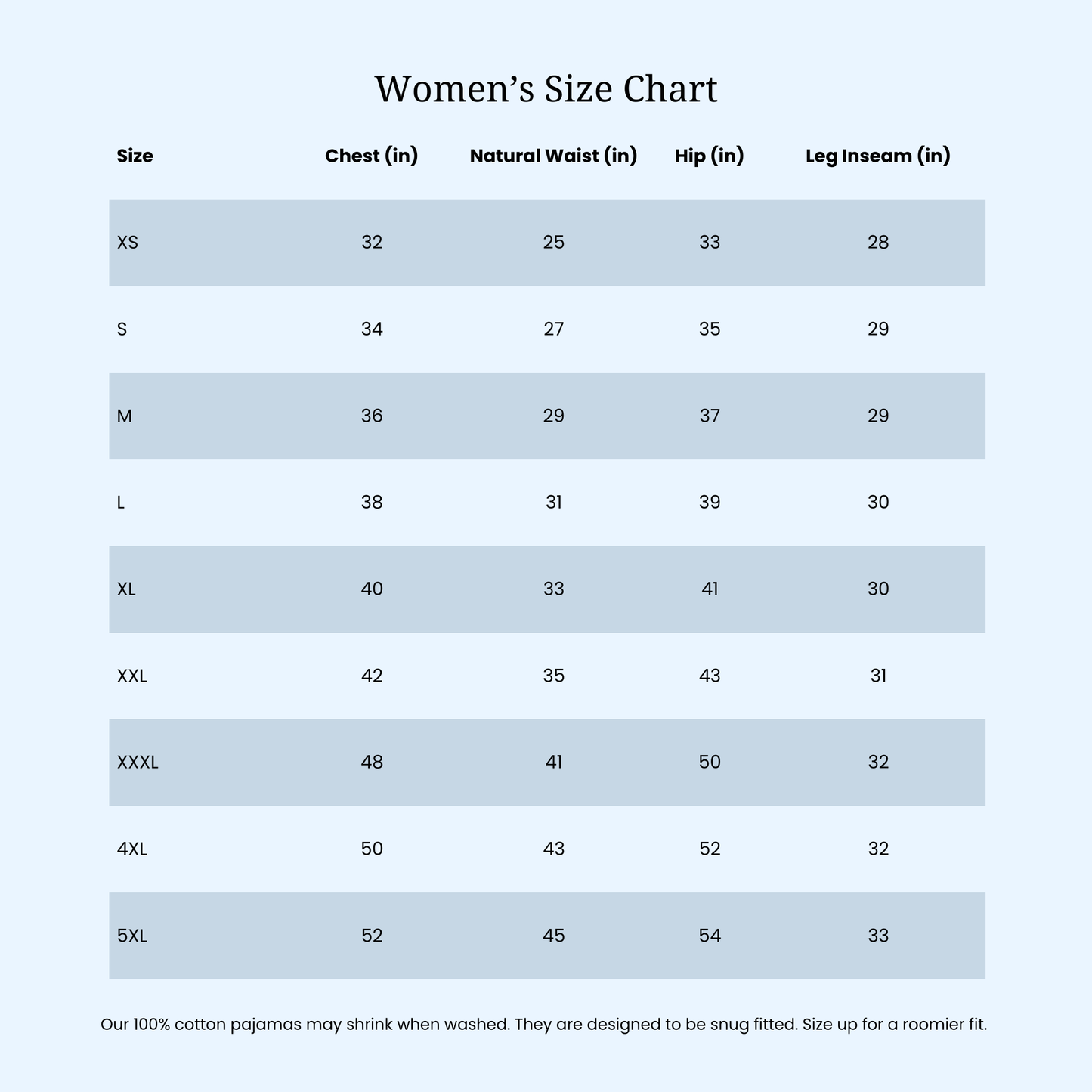This screenshot has width=1092, height=1092.
Task: Select hip value 43 in XXL row
Action: coord(710,676)
